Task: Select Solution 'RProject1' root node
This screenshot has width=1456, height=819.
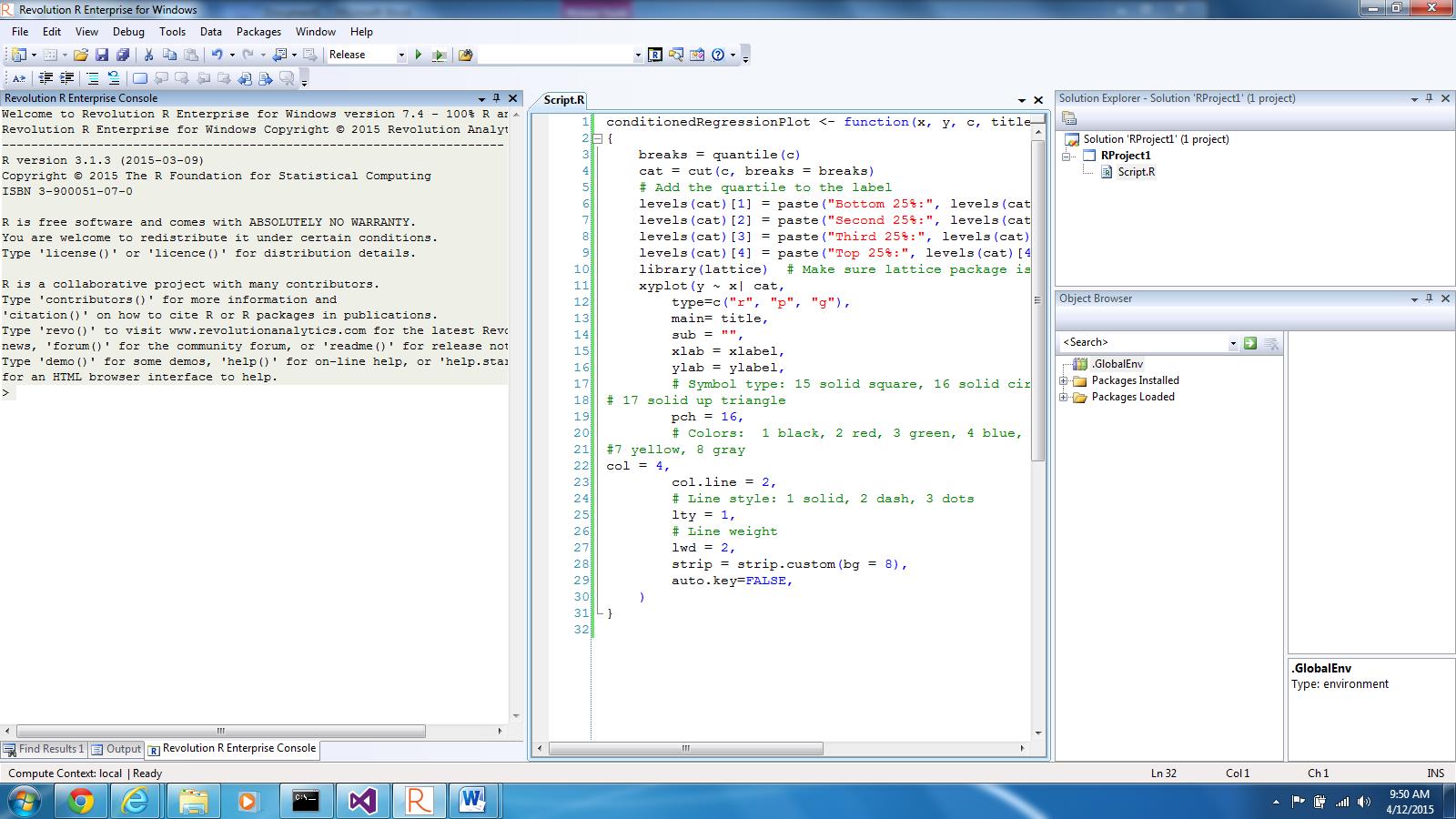Action: [x=1156, y=139]
